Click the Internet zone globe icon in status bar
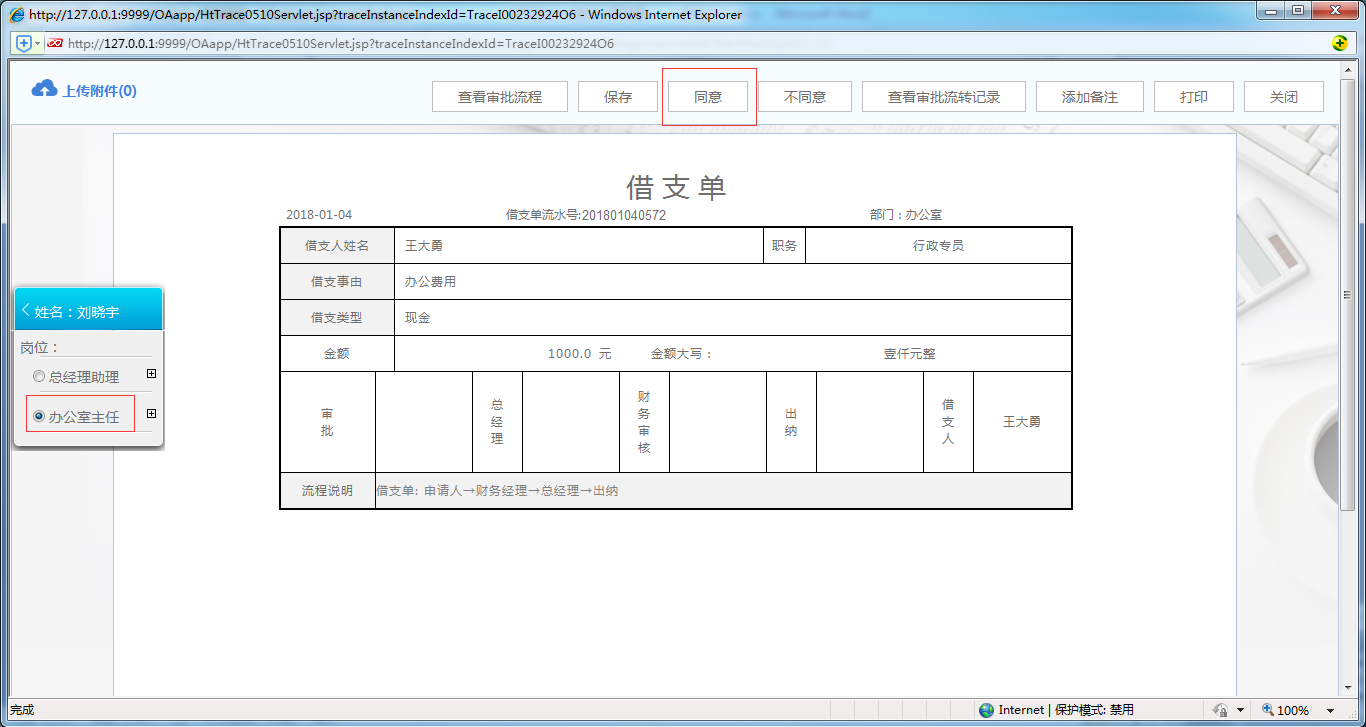The width and height of the screenshot is (1366, 727). coord(988,710)
